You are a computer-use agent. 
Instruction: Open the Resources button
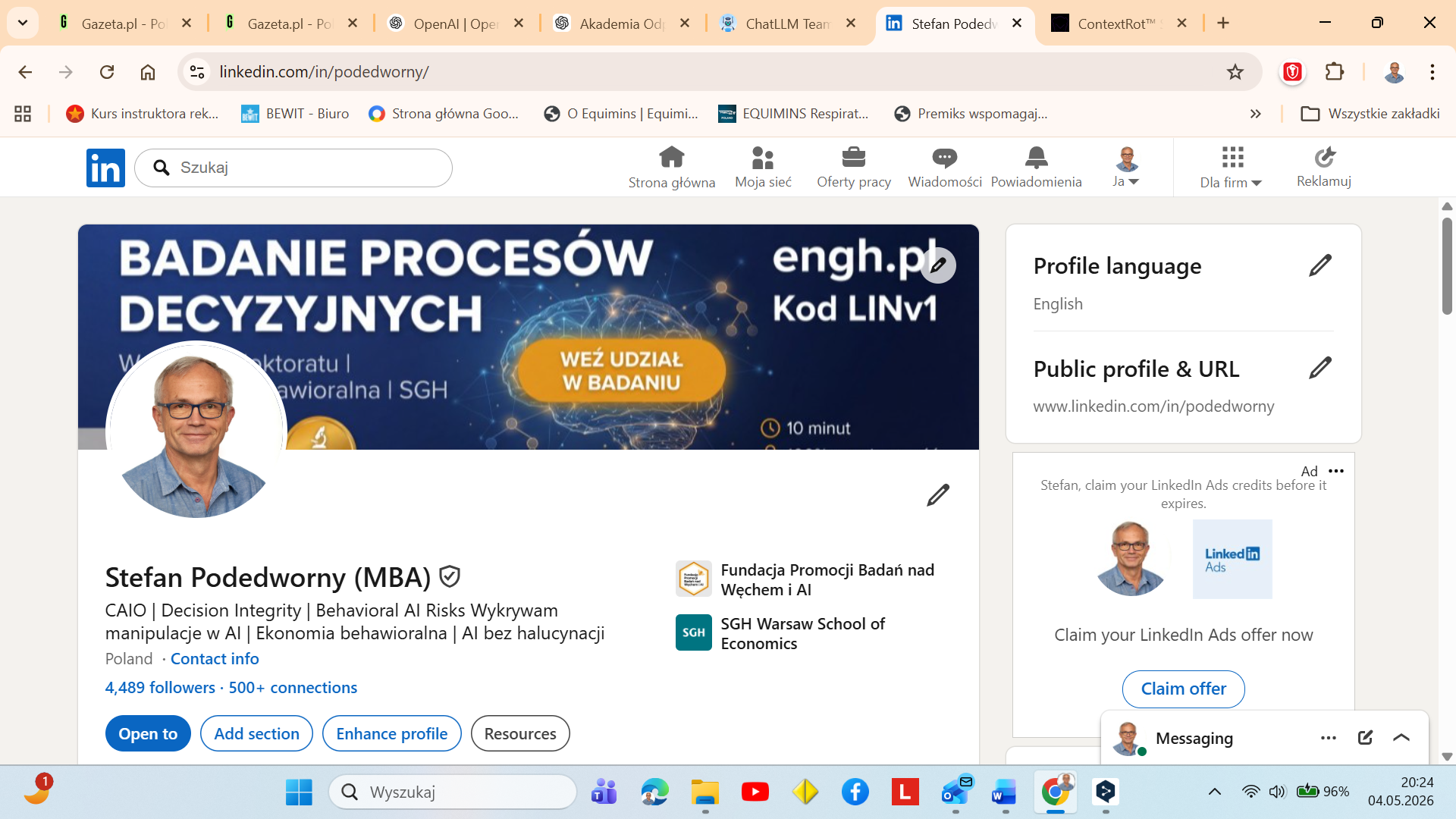pyautogui.click(x=520, y=733)
